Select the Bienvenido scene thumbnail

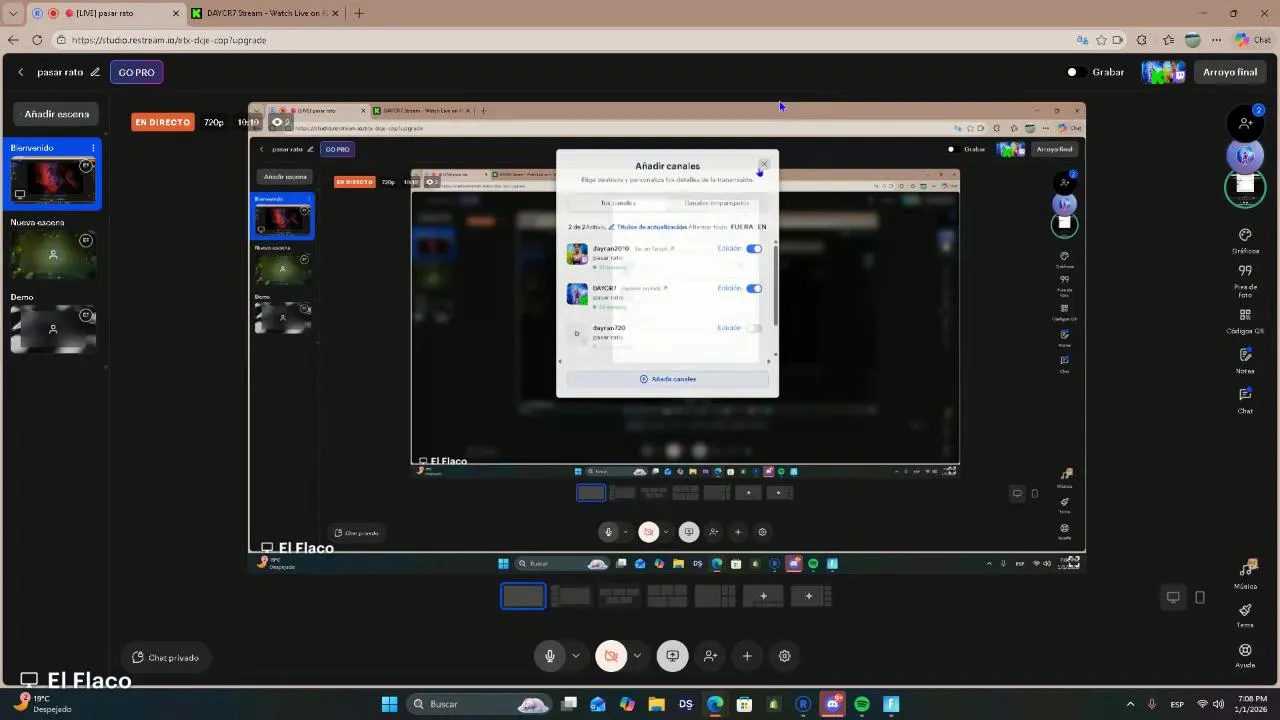click(x=53, y=181)
